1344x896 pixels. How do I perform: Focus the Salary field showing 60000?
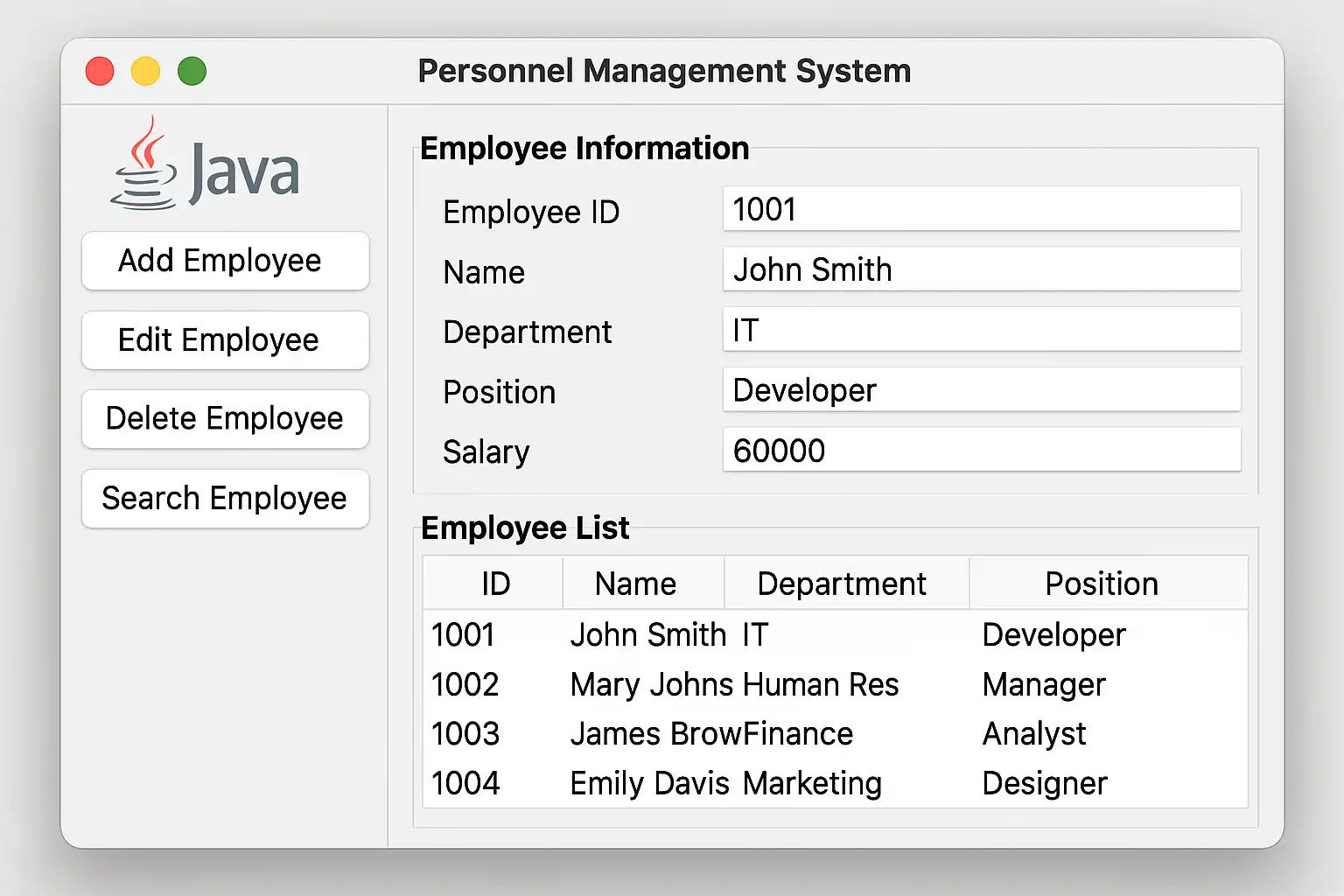[981, 451]
